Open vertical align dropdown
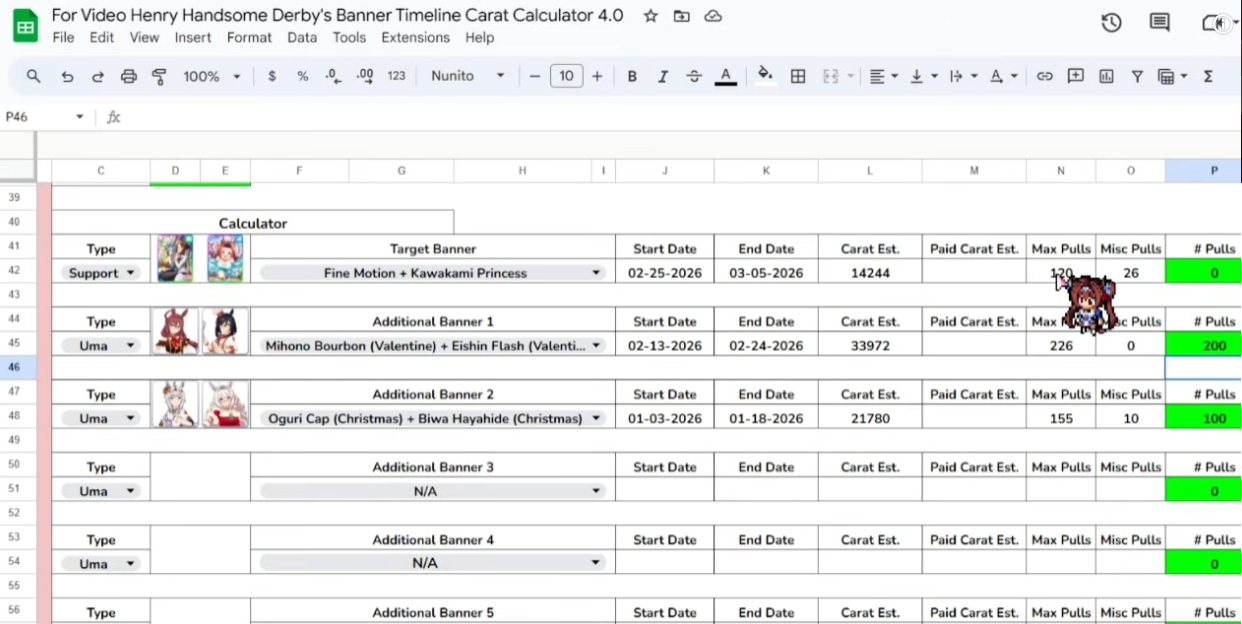 [x=922, y=76]
